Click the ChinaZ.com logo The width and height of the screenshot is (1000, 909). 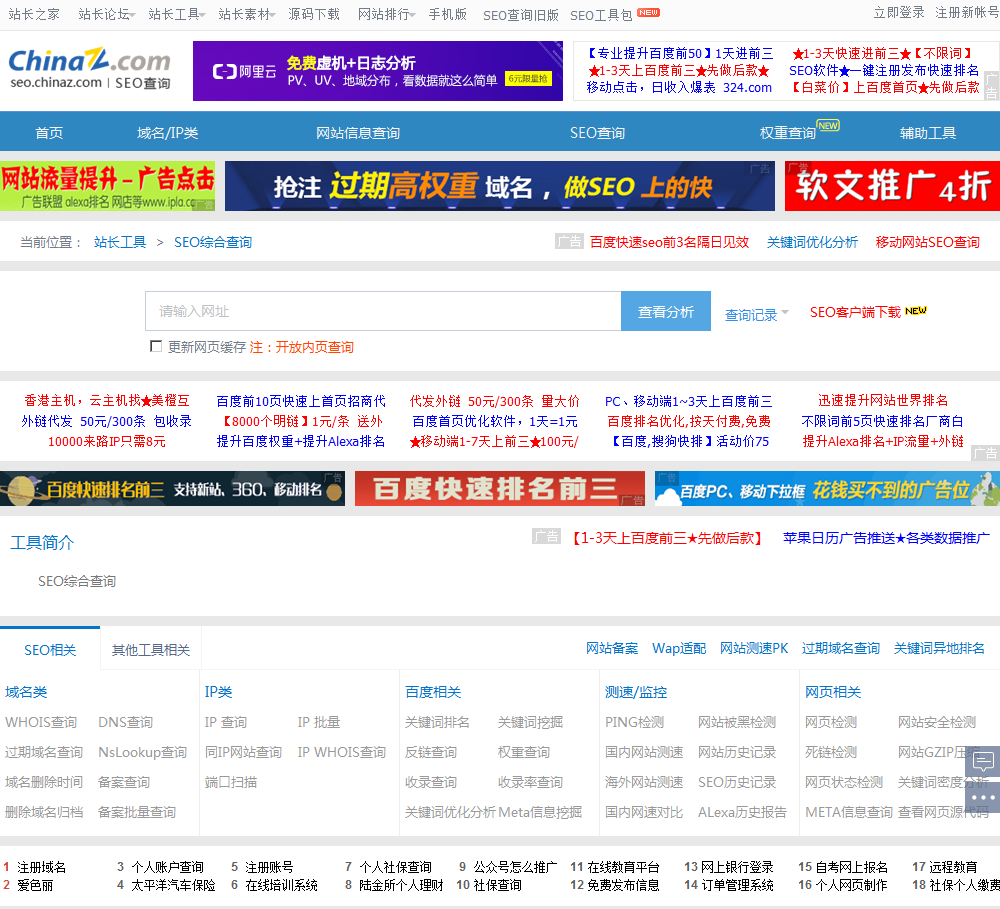click(89, 69)
